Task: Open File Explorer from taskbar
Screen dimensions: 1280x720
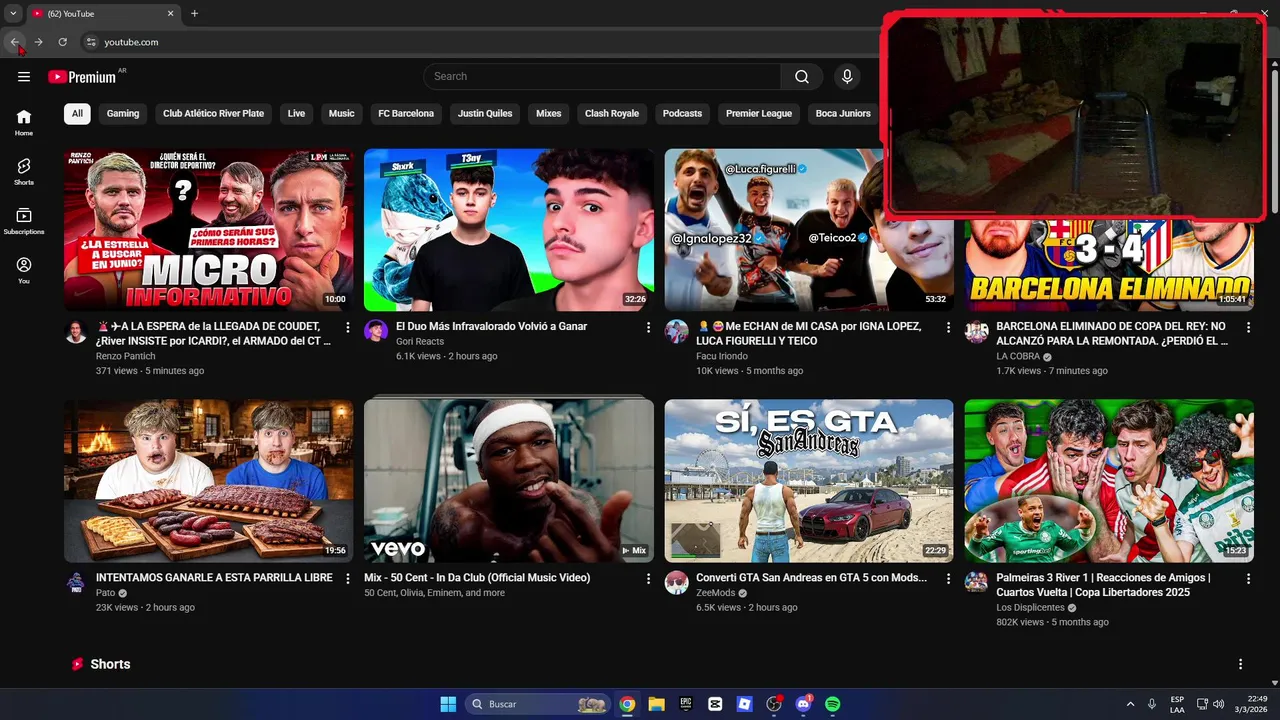Action: pyautogui.click(x=656, y=704)
